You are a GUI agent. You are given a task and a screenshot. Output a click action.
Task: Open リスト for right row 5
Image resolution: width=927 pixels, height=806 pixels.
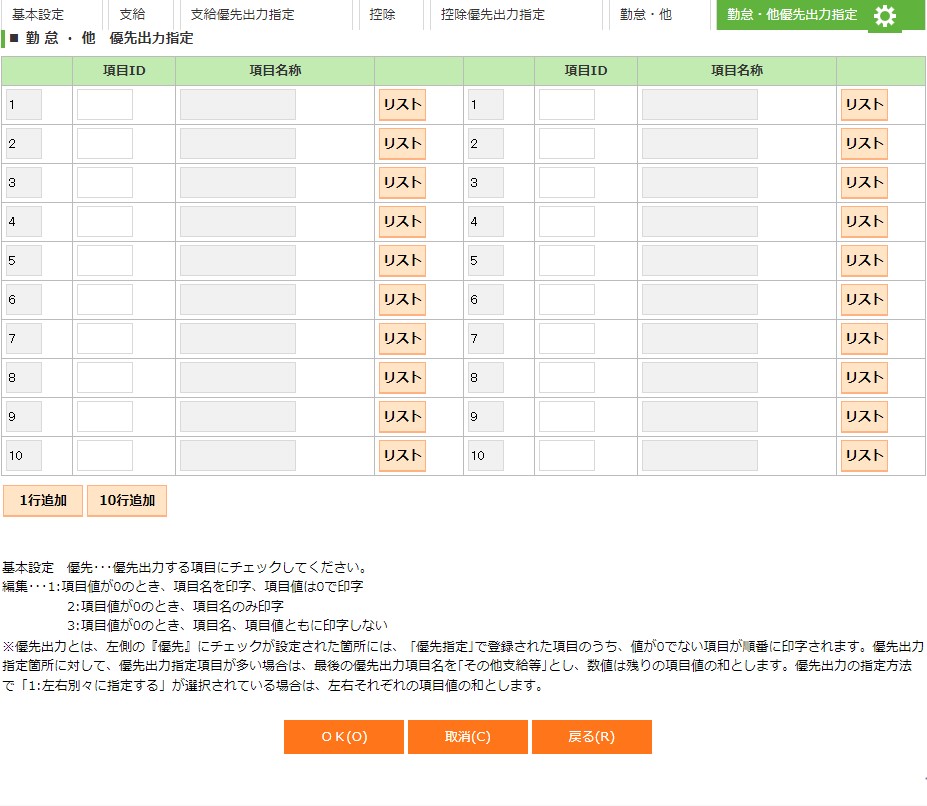coord(864,261)
